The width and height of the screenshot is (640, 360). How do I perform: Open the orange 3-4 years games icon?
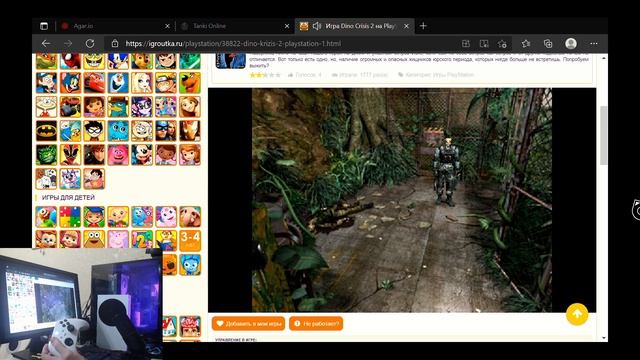[190, 240]
